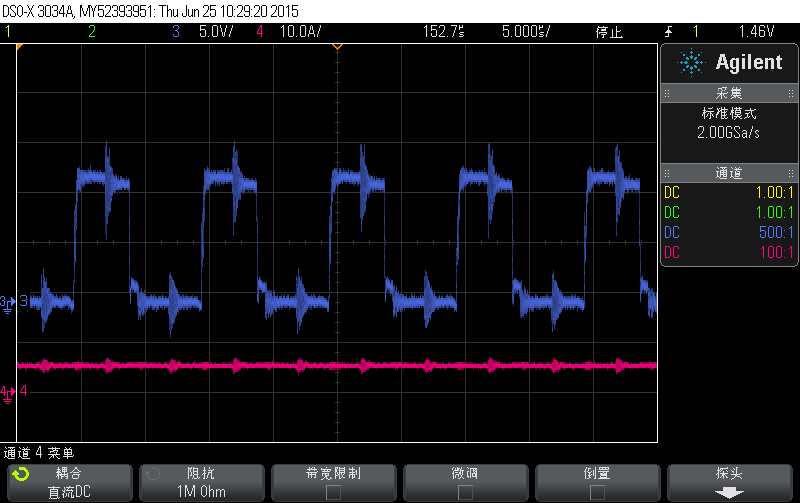The height and width of the screenshot is (503, 800).
Task: Toggle the 微调 fine adjust checkbox
Action: coord(465,492)
